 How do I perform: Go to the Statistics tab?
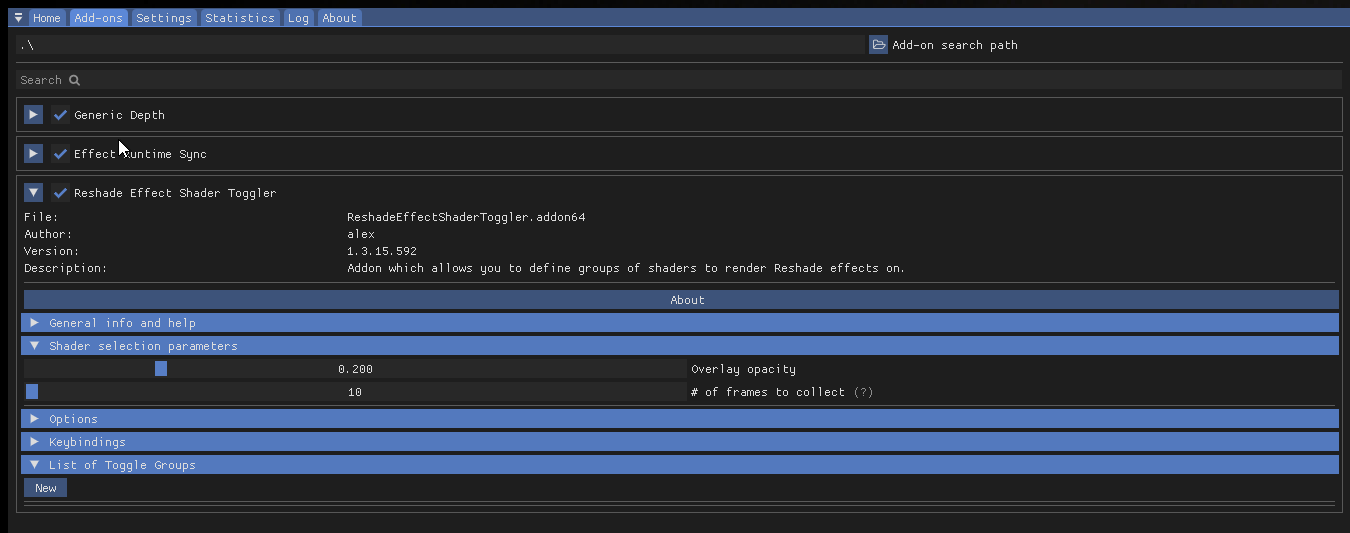point(240,18)
